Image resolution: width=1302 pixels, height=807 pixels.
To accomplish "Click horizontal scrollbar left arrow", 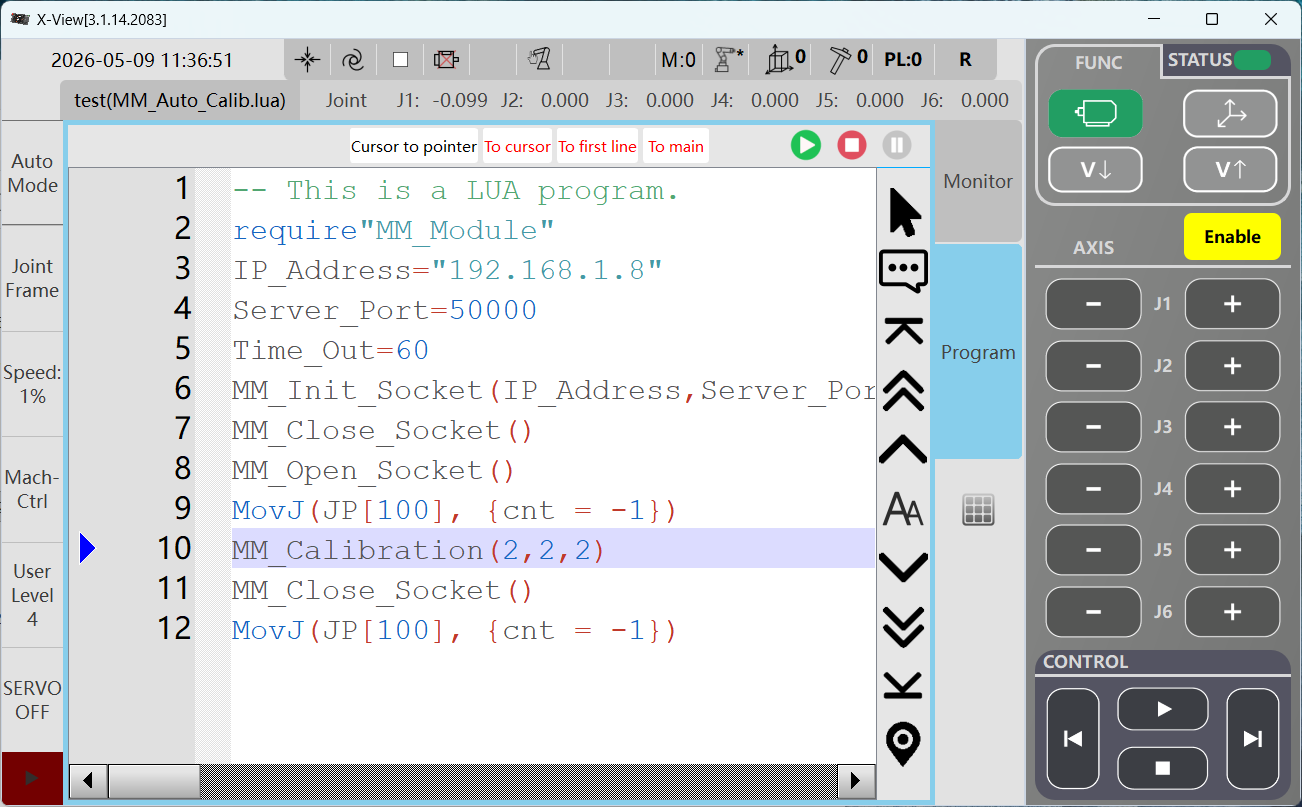I will pos(88,780).
